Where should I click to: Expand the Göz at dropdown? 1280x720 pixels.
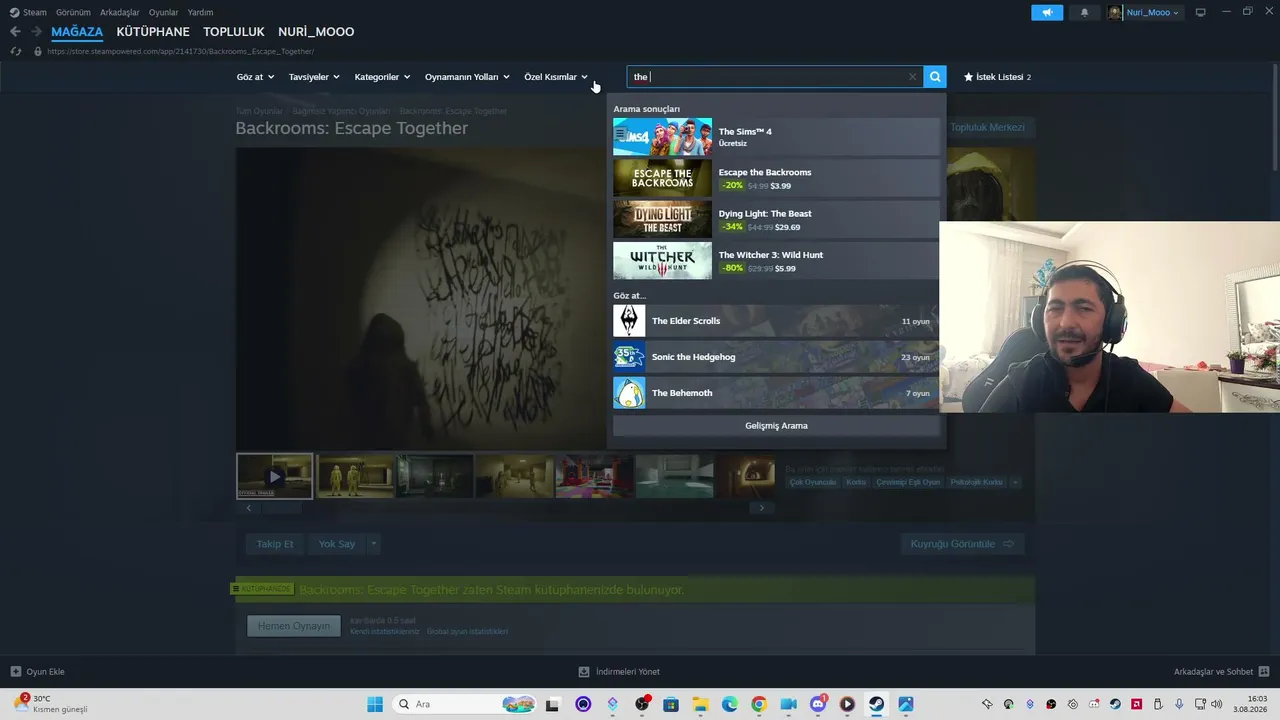255,77
